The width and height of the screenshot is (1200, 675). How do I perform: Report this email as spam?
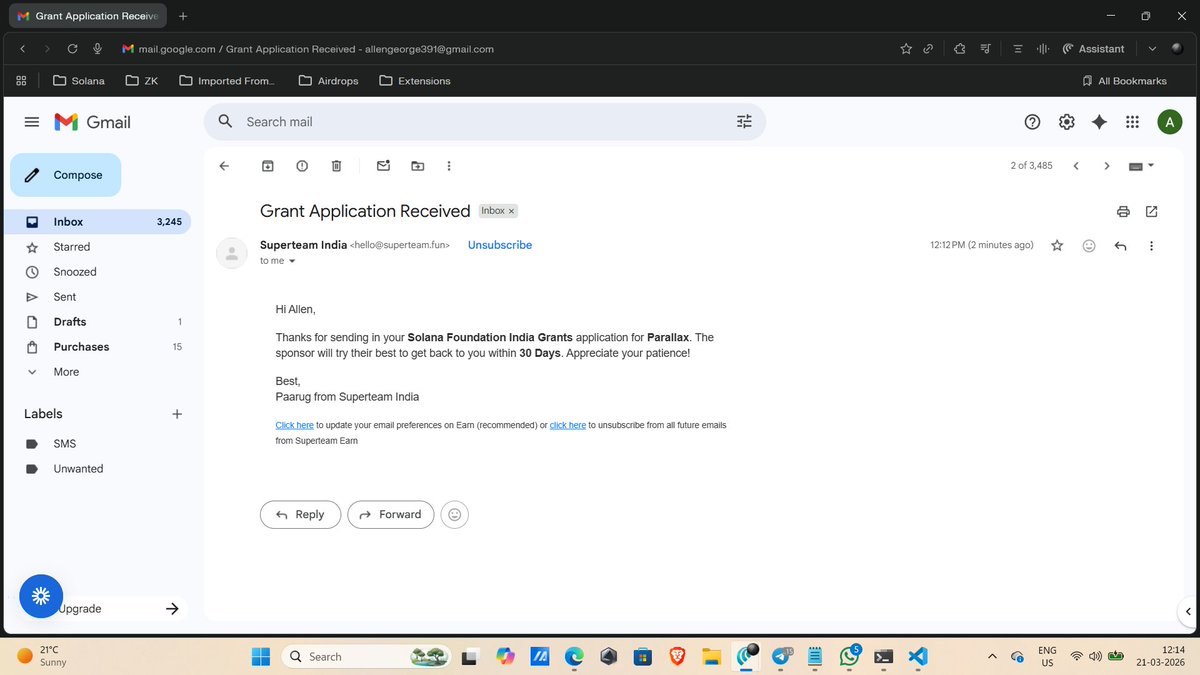pyautogui.click(x=302, y=166)
